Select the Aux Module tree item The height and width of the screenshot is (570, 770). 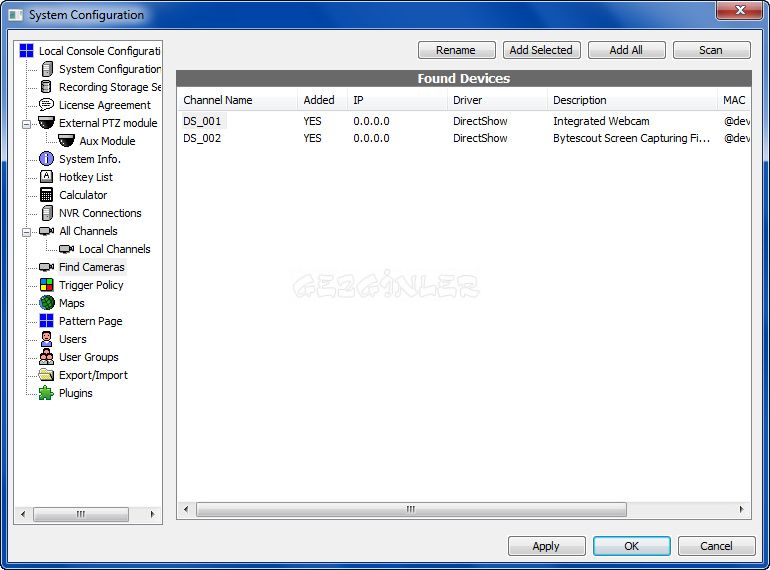point(107,141)
